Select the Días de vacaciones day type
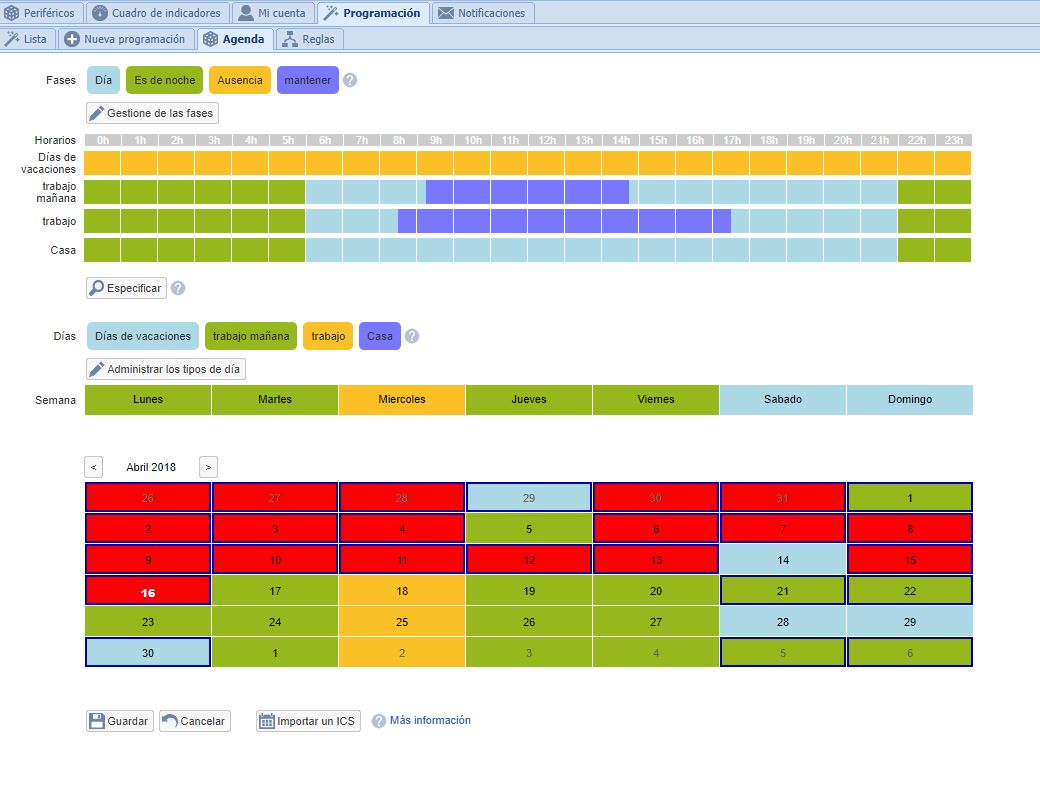 [143, 336]
